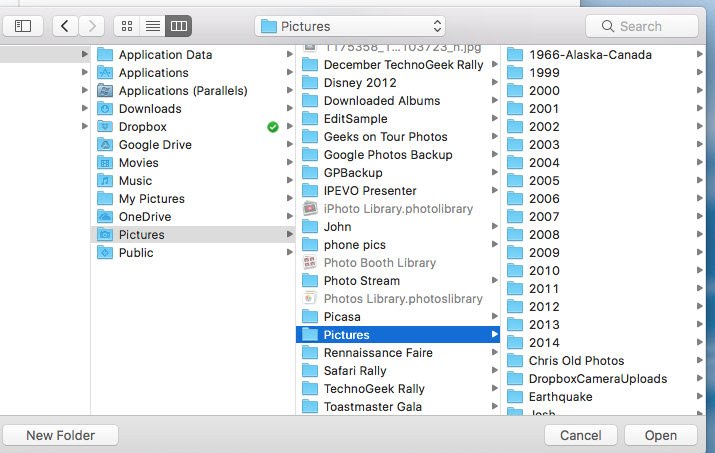
Task: Select the Downloaded Albums folder
Action: click(x=398, y=101)
